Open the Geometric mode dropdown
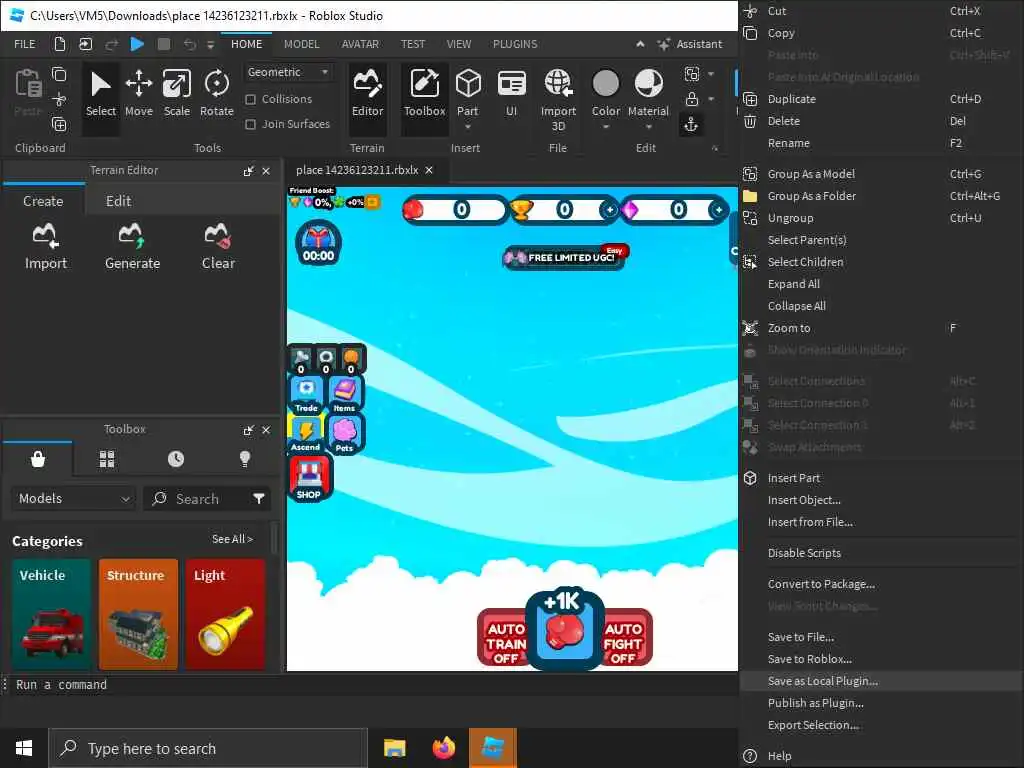1024x768 pixels. click(288, 72)
